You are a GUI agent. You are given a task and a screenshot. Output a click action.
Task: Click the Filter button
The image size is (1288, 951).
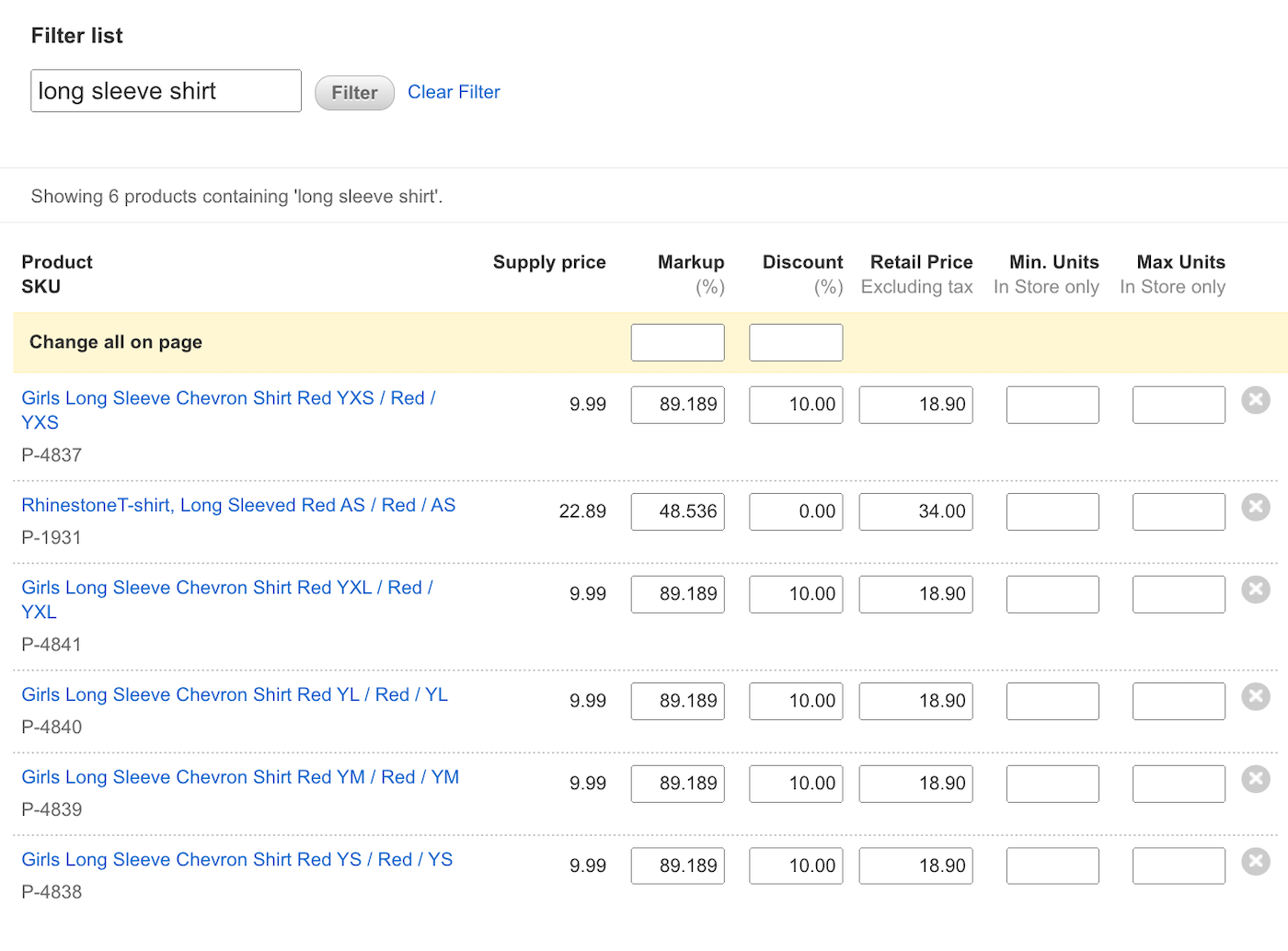coord(354,92)
